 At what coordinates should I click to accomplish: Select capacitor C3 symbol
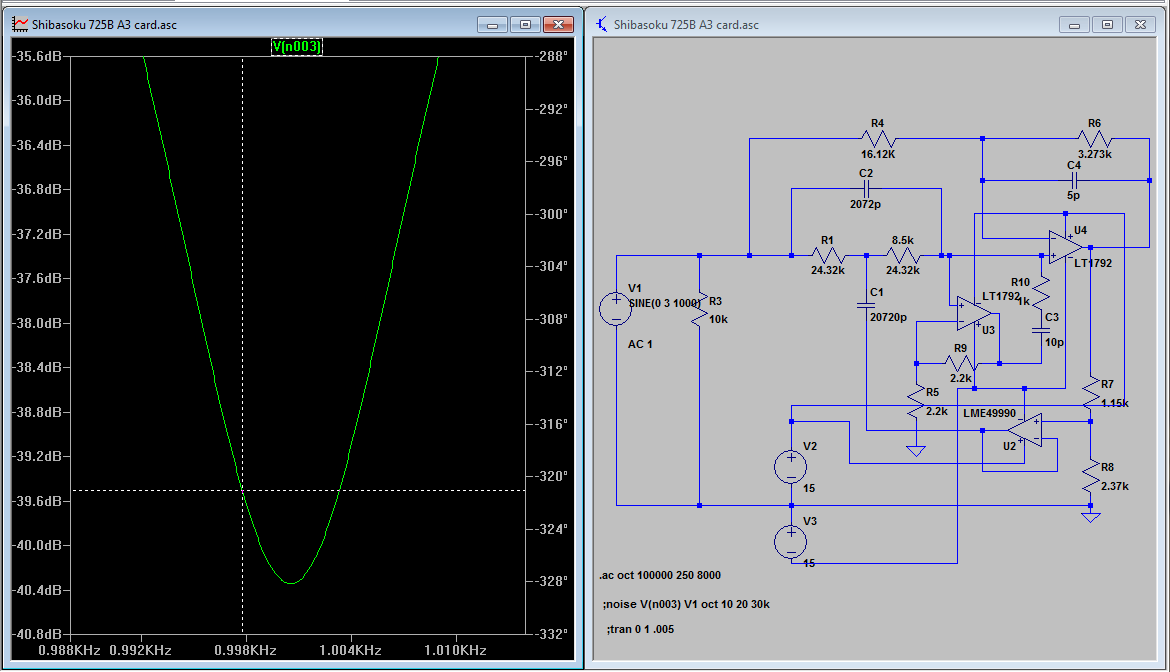[1041, 330]
